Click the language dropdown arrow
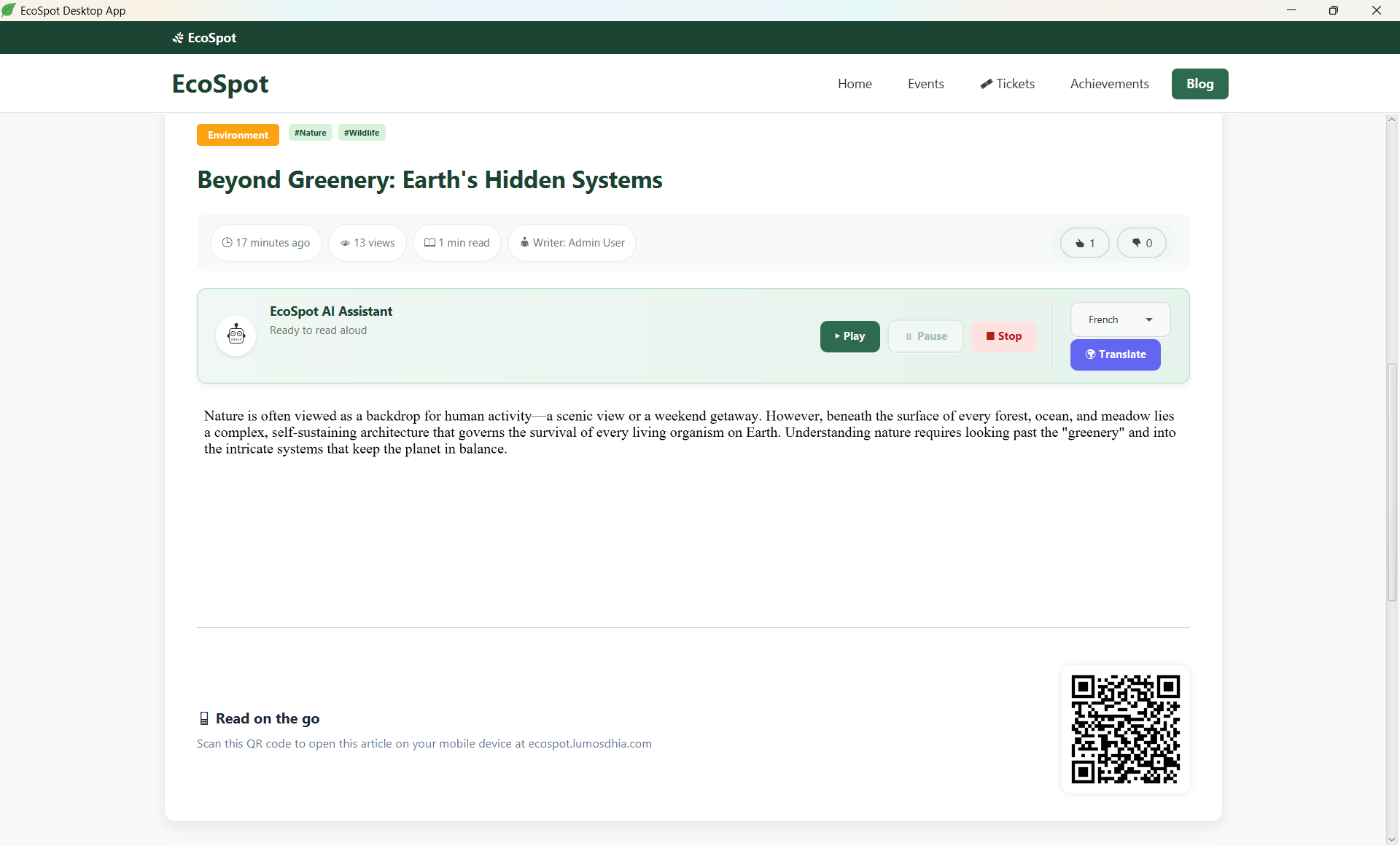 tap(1149, 319)
